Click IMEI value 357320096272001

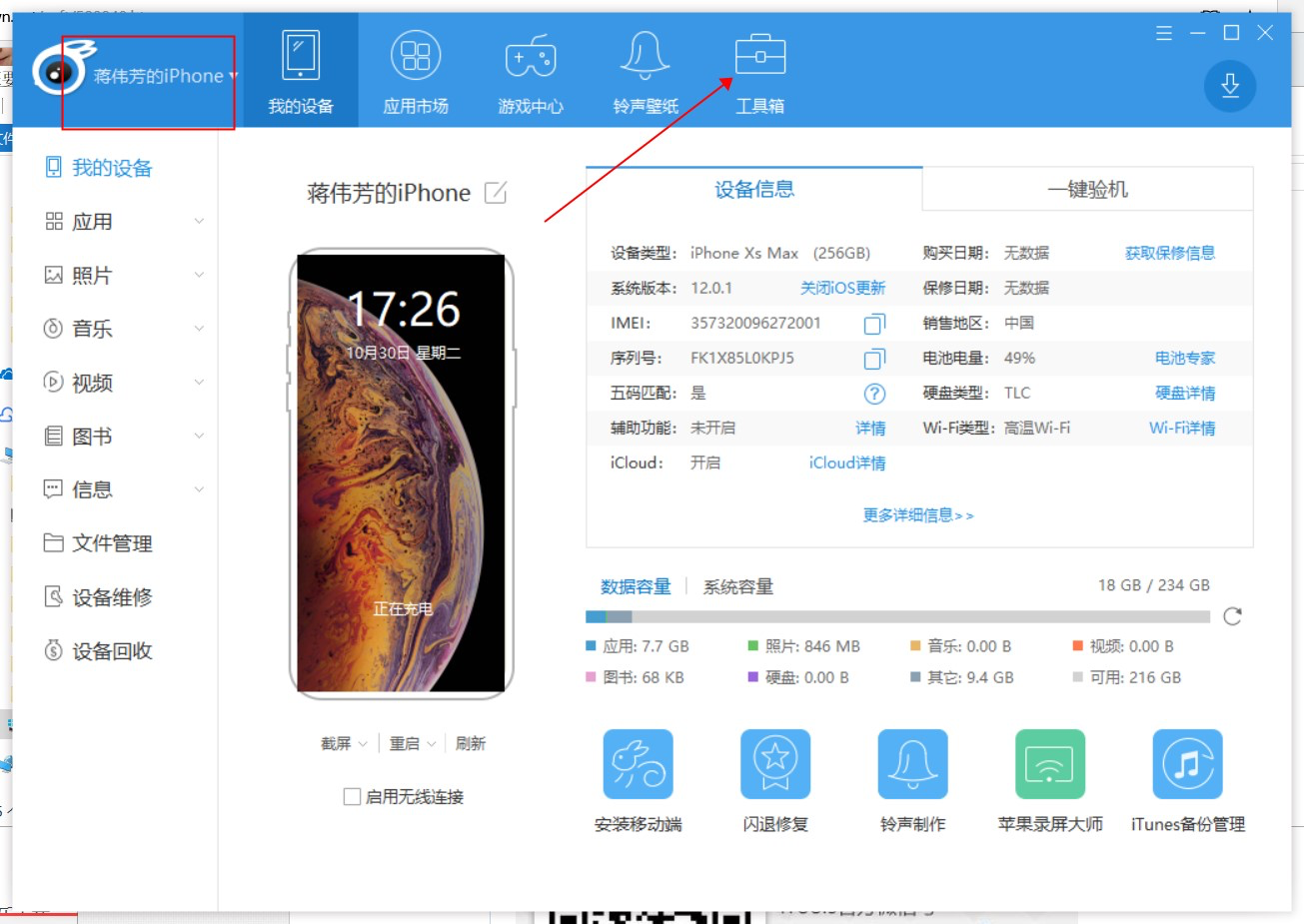pos(755,323)
